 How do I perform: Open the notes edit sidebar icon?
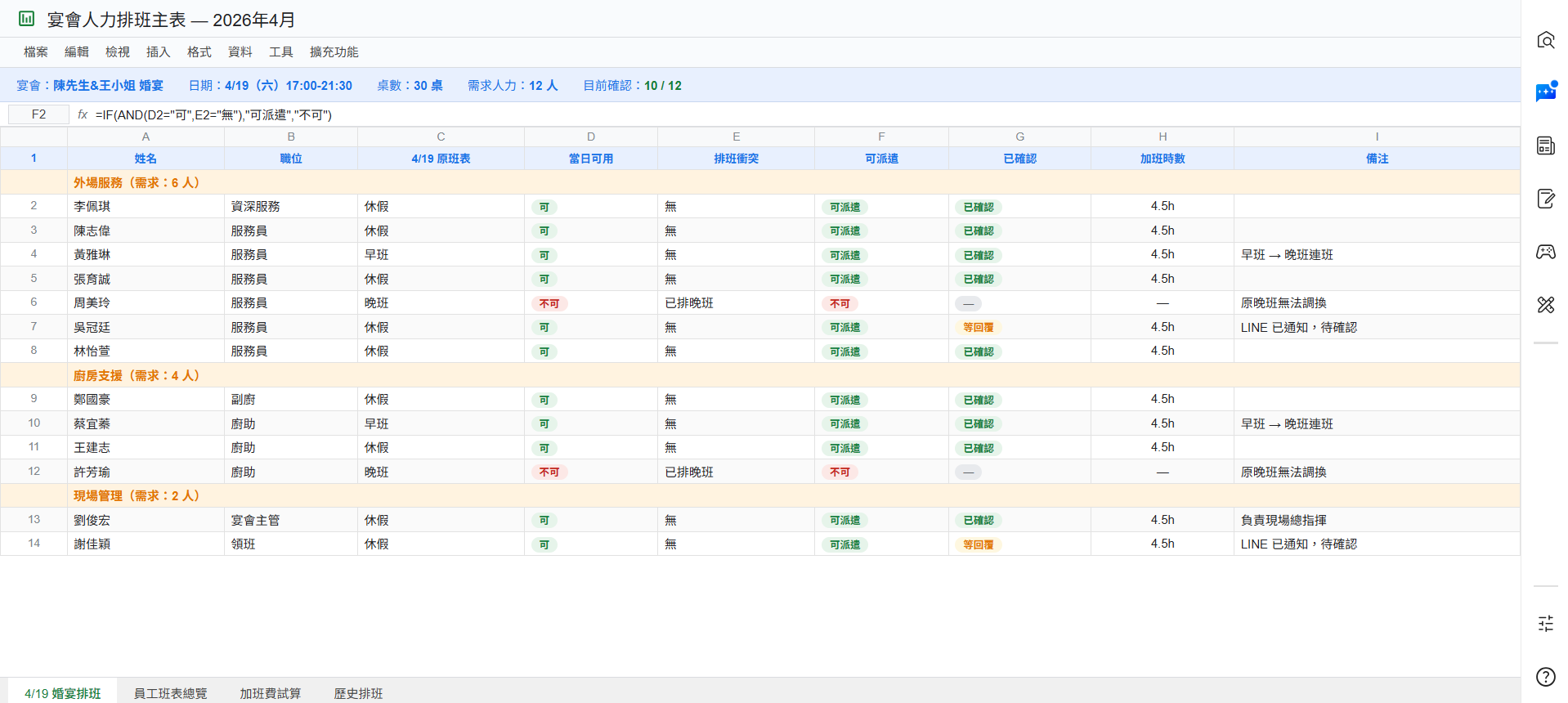pos(1545,199)
